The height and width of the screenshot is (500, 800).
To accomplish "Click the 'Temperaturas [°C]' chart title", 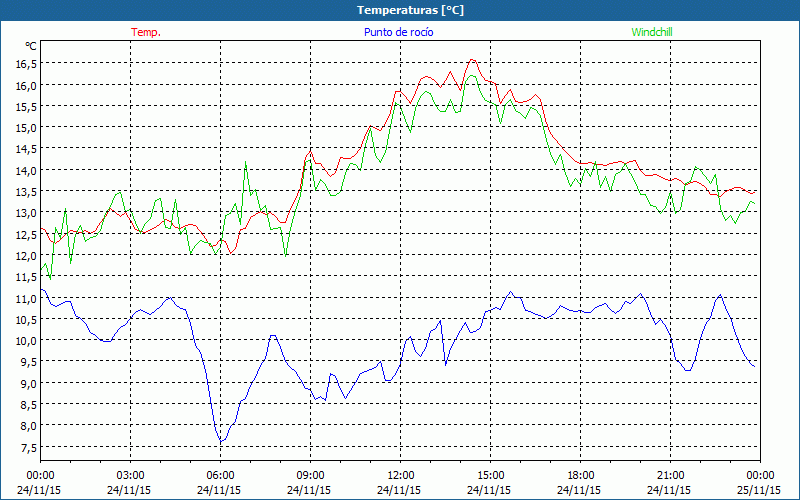I will (410, 10).
